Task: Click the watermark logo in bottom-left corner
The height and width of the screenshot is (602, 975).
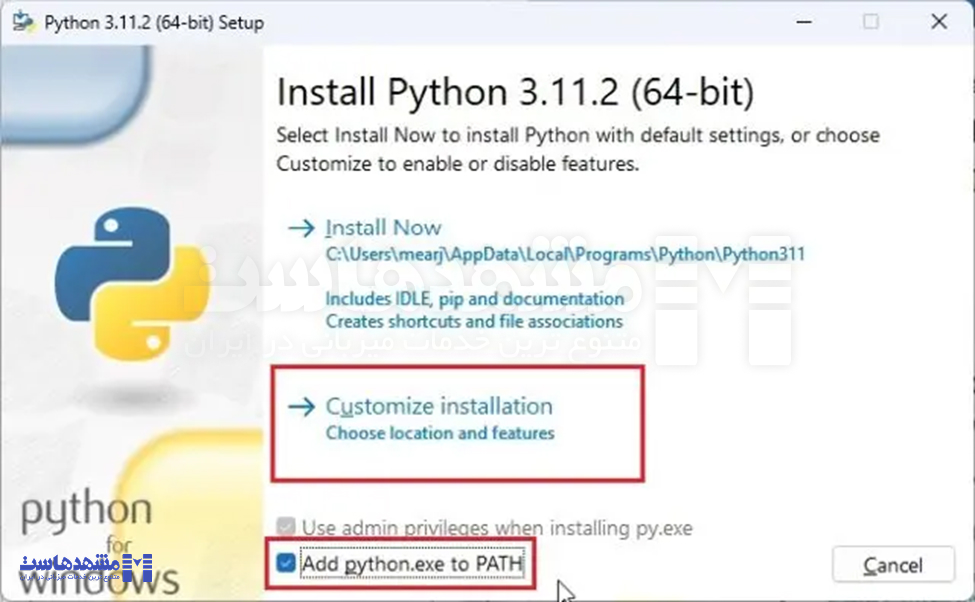Action: tap(86, 566)
